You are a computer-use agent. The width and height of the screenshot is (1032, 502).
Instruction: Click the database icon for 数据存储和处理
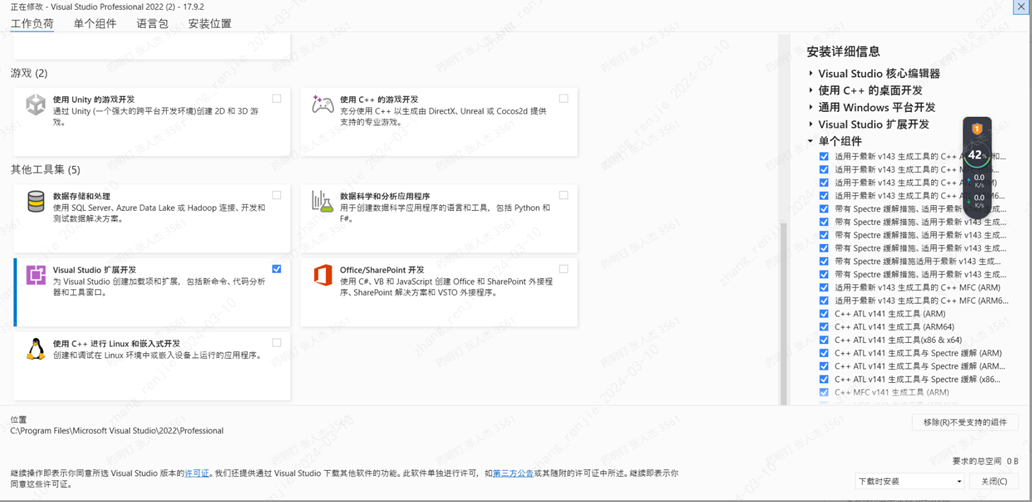point(36,201)
